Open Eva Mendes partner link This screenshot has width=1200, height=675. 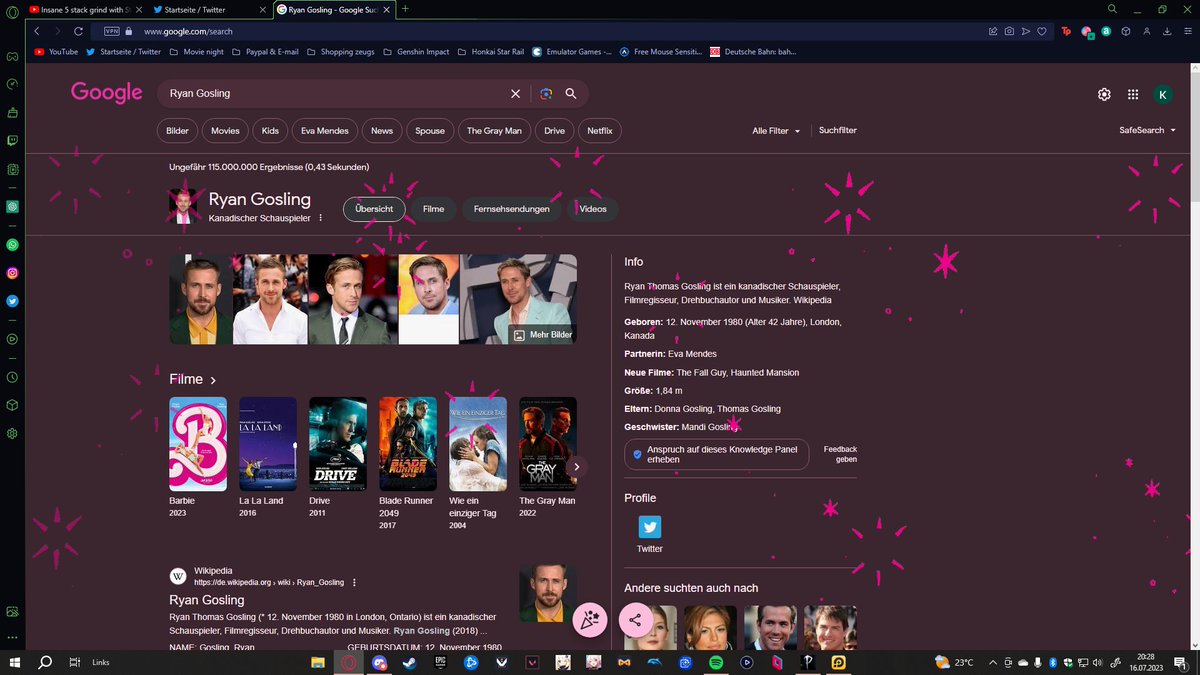[x=692, y=354]
